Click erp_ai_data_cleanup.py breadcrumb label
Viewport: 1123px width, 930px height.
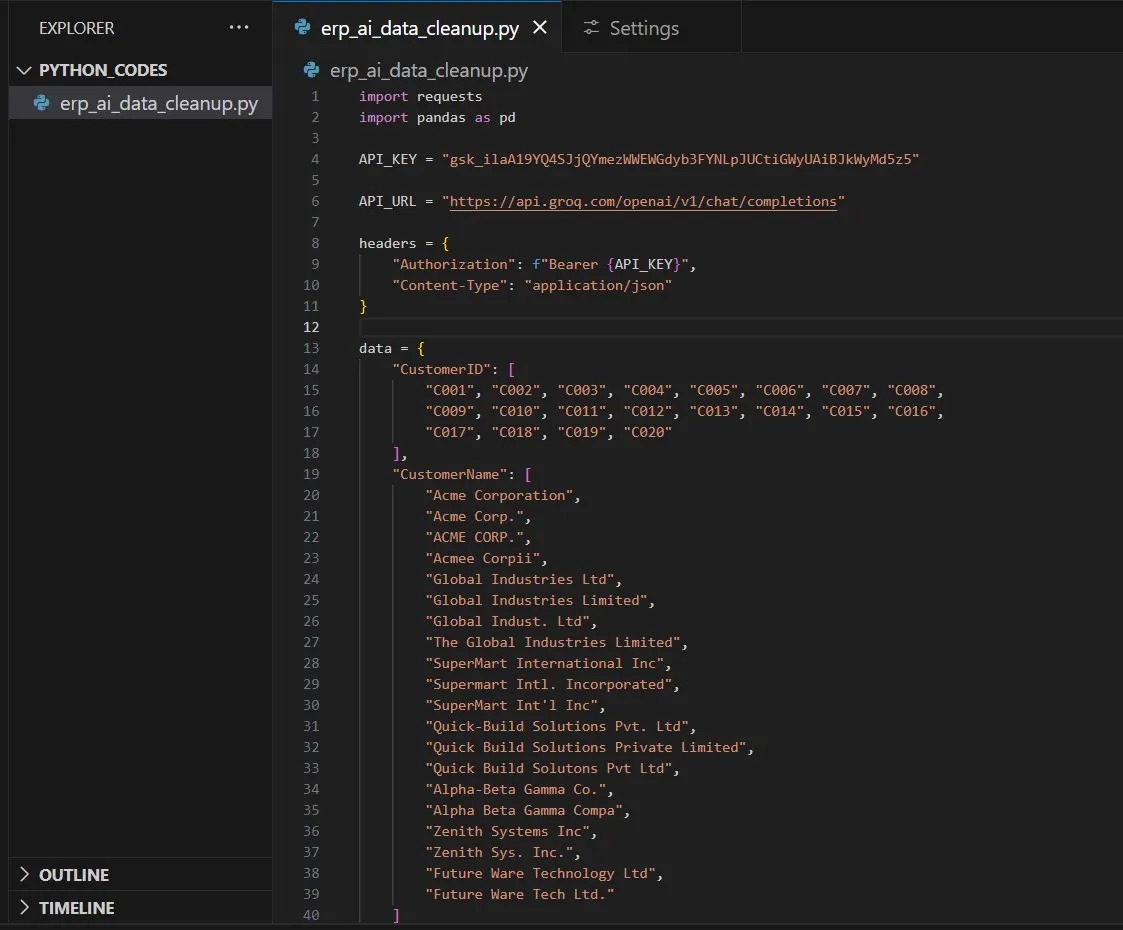click(429, 71)
